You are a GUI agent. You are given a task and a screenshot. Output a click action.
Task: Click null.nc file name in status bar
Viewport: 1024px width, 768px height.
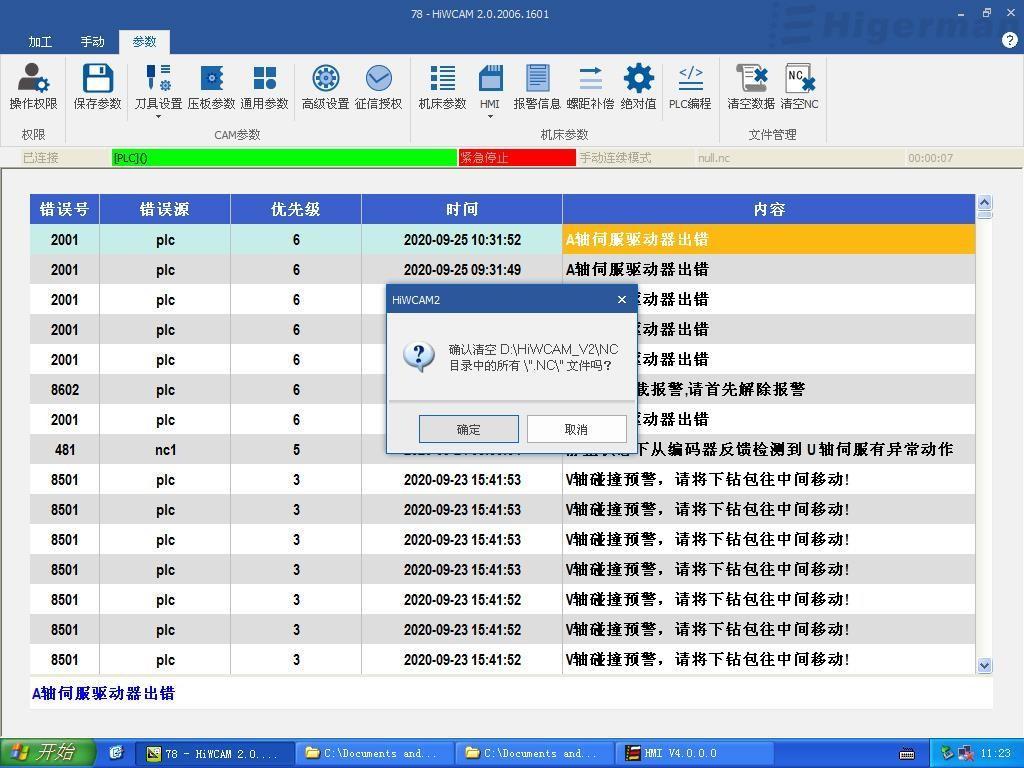(x=714, y=157)
